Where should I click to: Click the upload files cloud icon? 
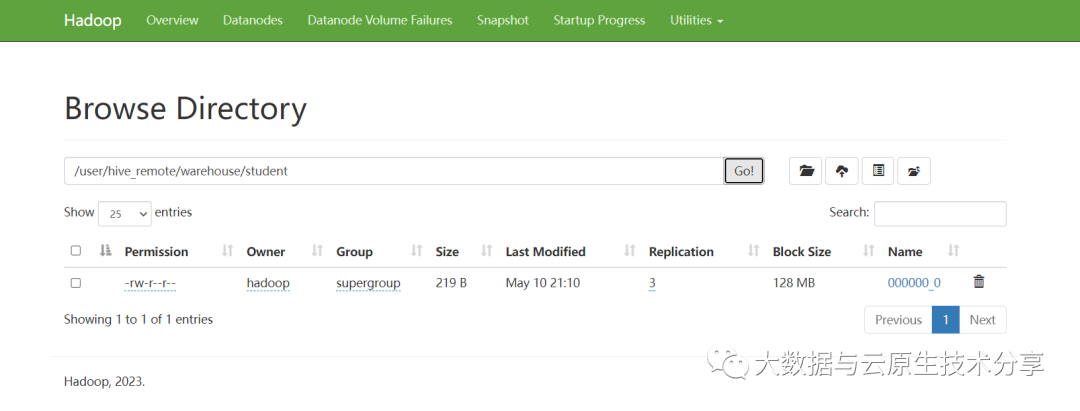click(842, 171)
